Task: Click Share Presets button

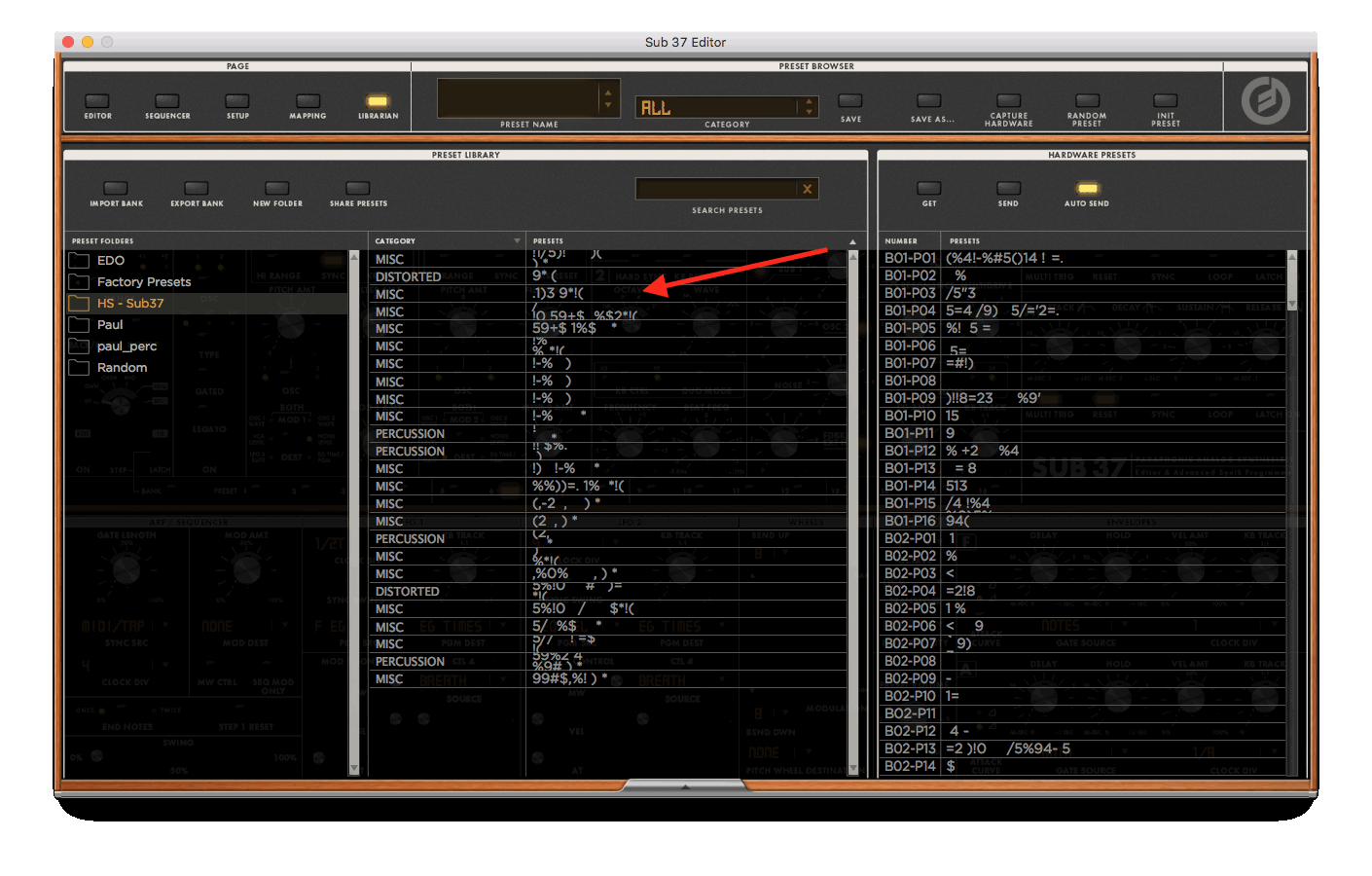Action: (x=358, y=189)
